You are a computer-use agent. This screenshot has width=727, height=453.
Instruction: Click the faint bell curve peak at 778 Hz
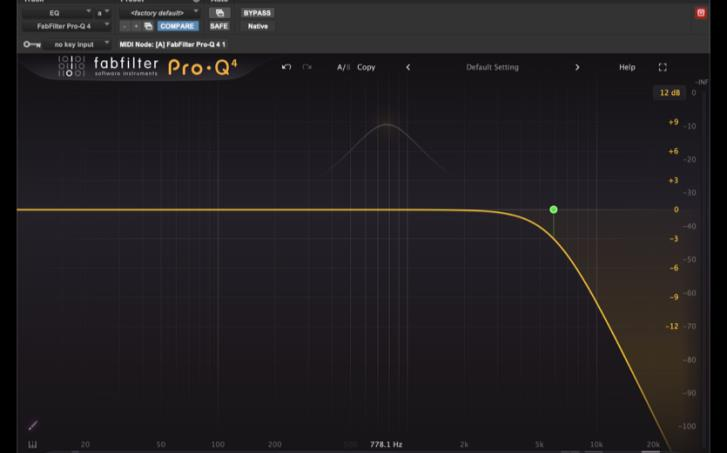pyautogui.click(x=387, y=124)
